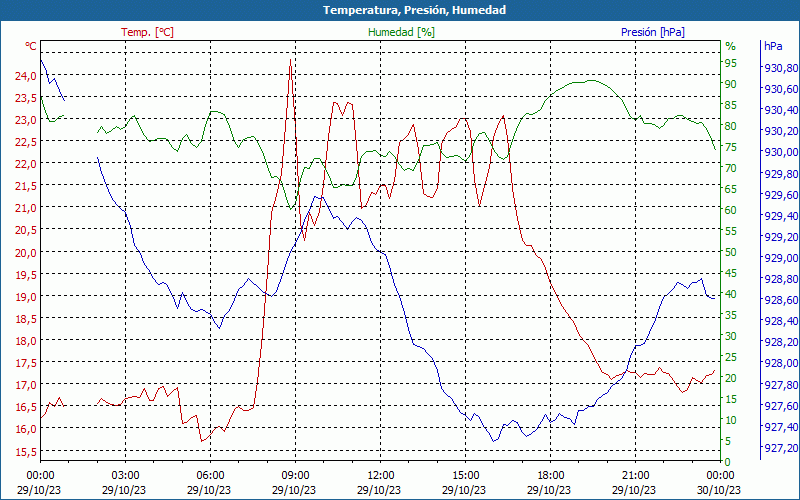Click the 23,0 temperature axis value
The height and width of the screenshot is (500, 800).
(26, 120)
